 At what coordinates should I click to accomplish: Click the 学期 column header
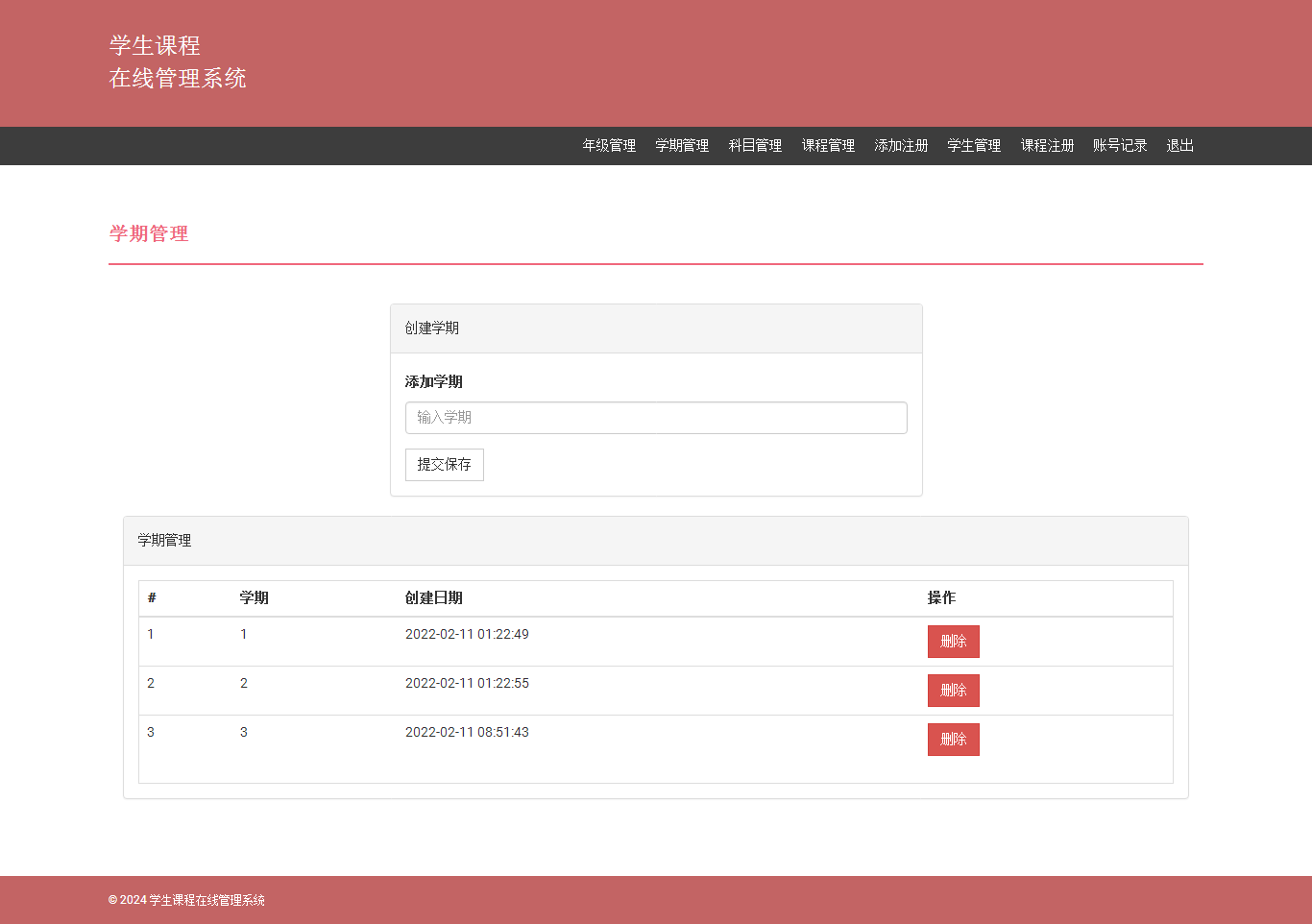tap(255, 598)
